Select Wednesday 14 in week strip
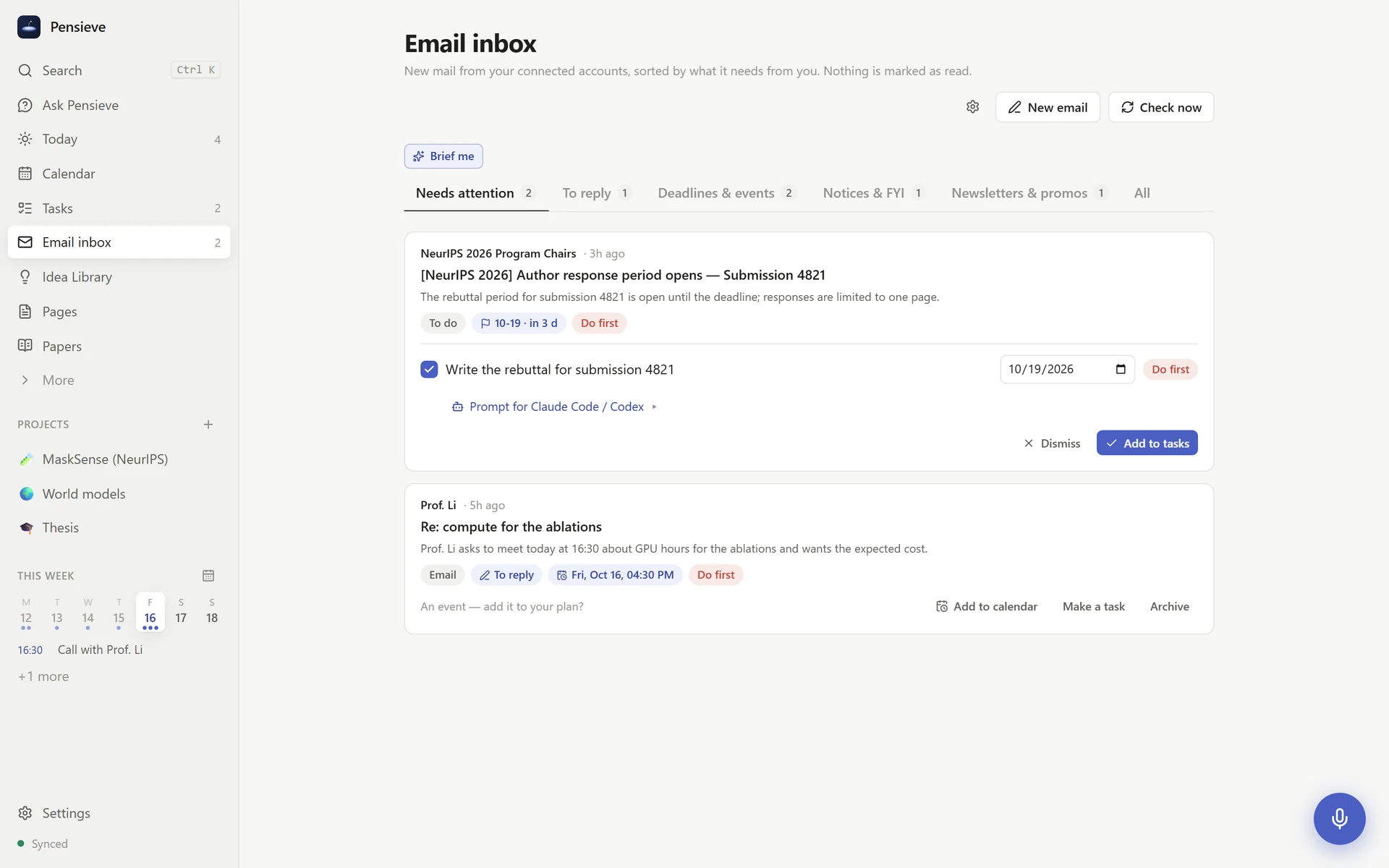Image resolution: width=1389 pixels, height=868 pixels. 88,613
